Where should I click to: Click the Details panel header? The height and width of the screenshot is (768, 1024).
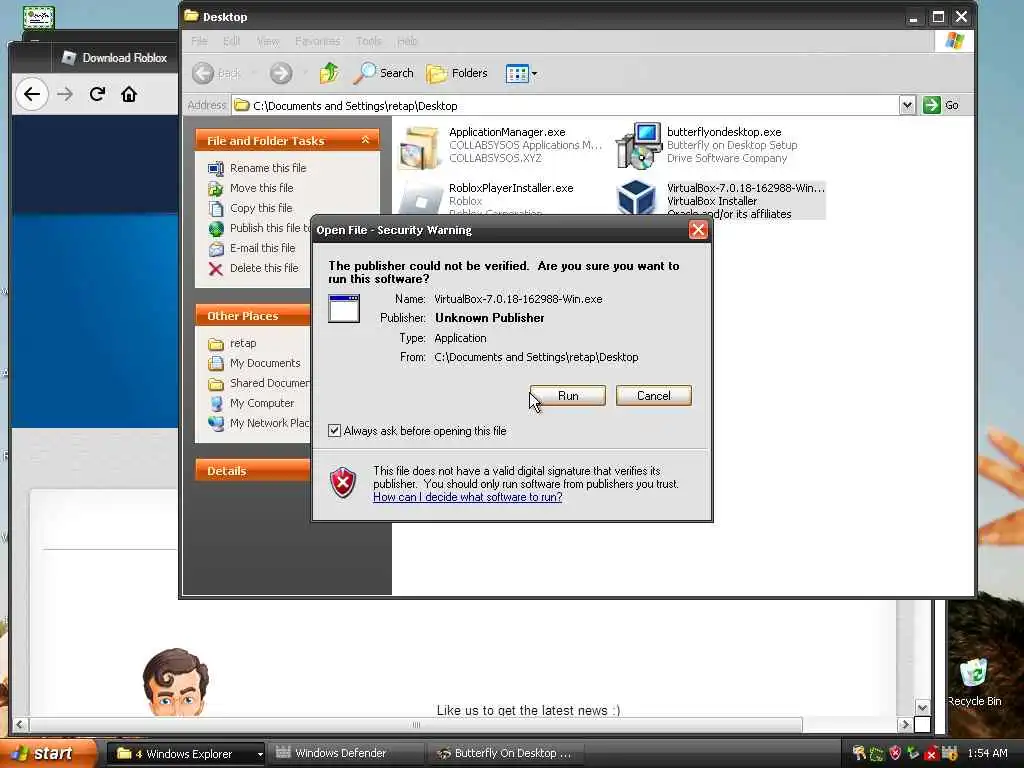(253, 471)
